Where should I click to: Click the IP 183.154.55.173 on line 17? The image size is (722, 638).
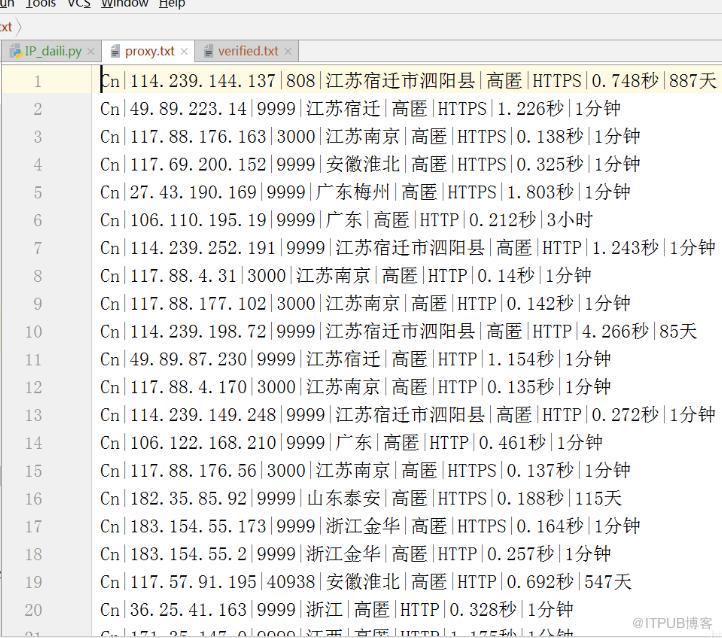198,527
